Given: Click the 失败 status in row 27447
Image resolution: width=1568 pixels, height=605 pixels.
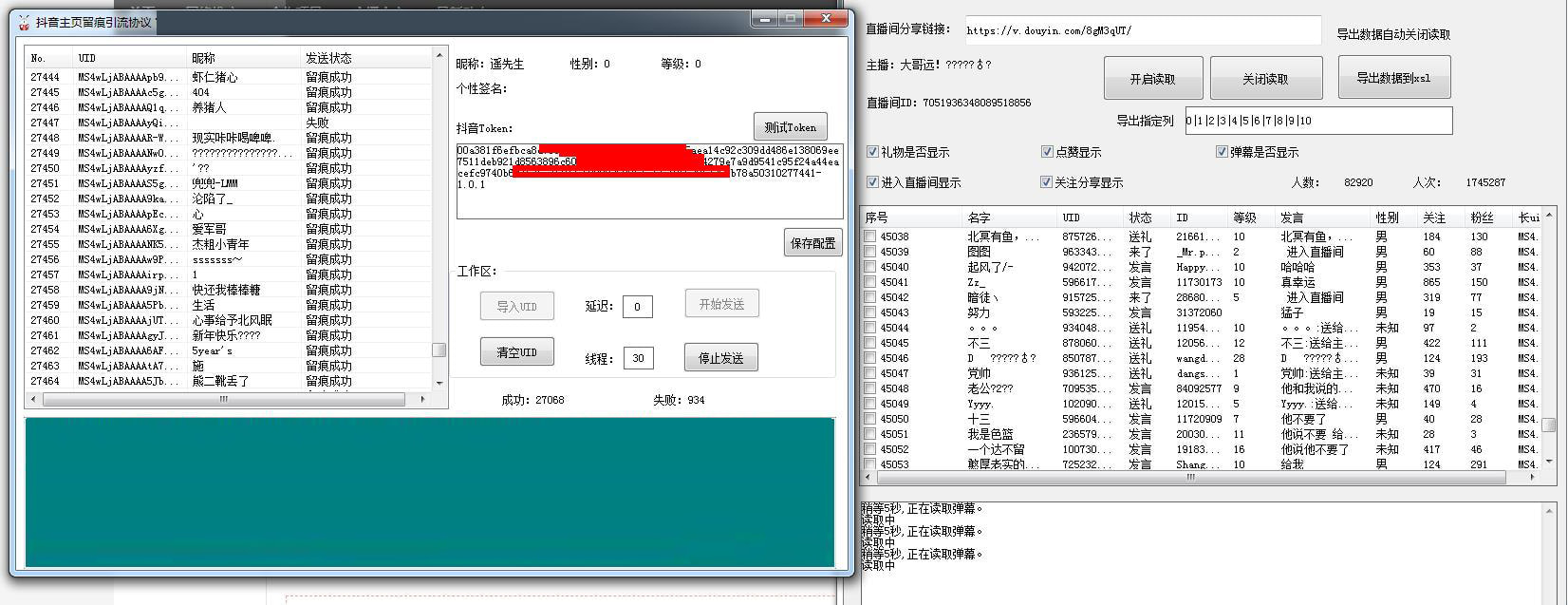Looking at the screenshot, I should 318,123.
